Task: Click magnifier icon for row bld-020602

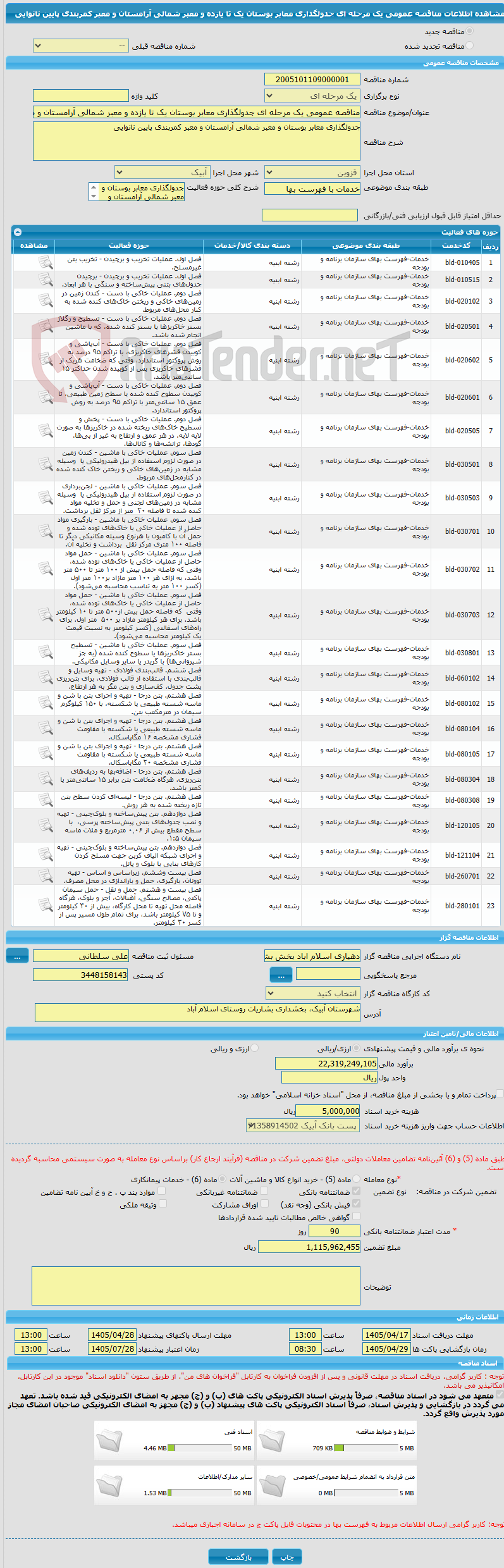Action: 46,360
